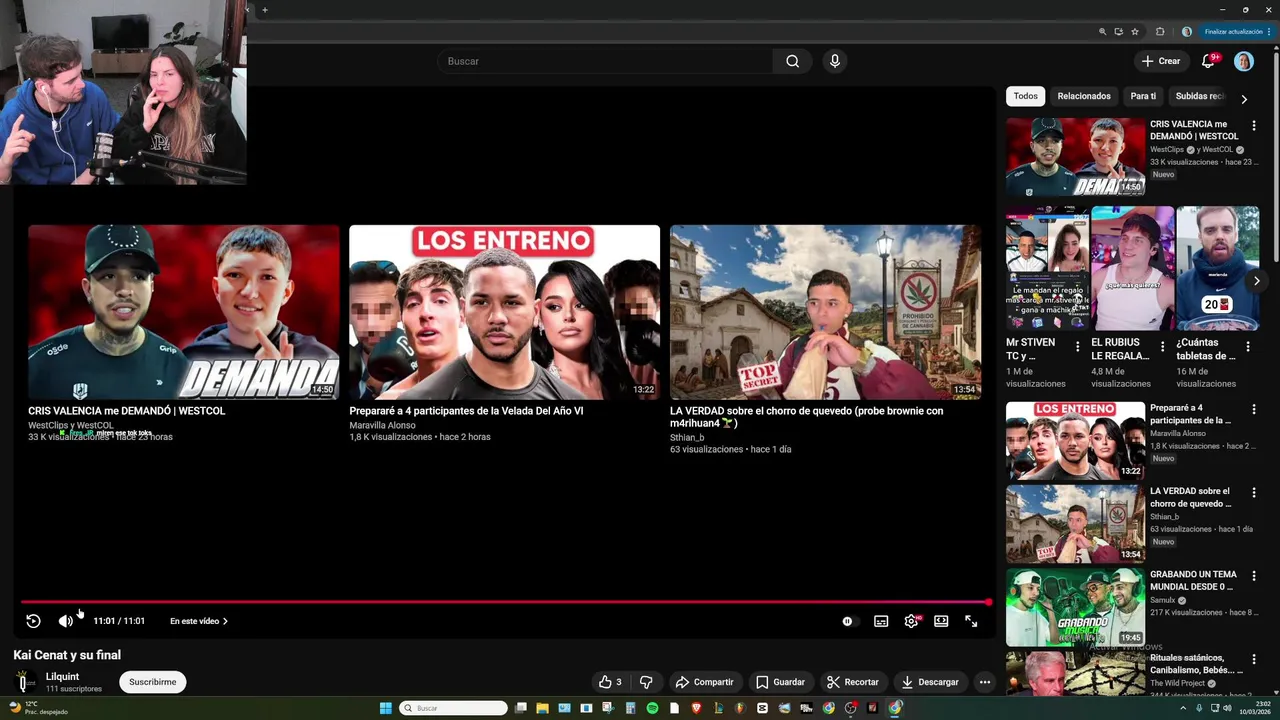Image resolution: width=1280 pixels, height=720 pixels.
Task: Click the 'Finalizar actualización' browser button
Action: (1237, 31)
